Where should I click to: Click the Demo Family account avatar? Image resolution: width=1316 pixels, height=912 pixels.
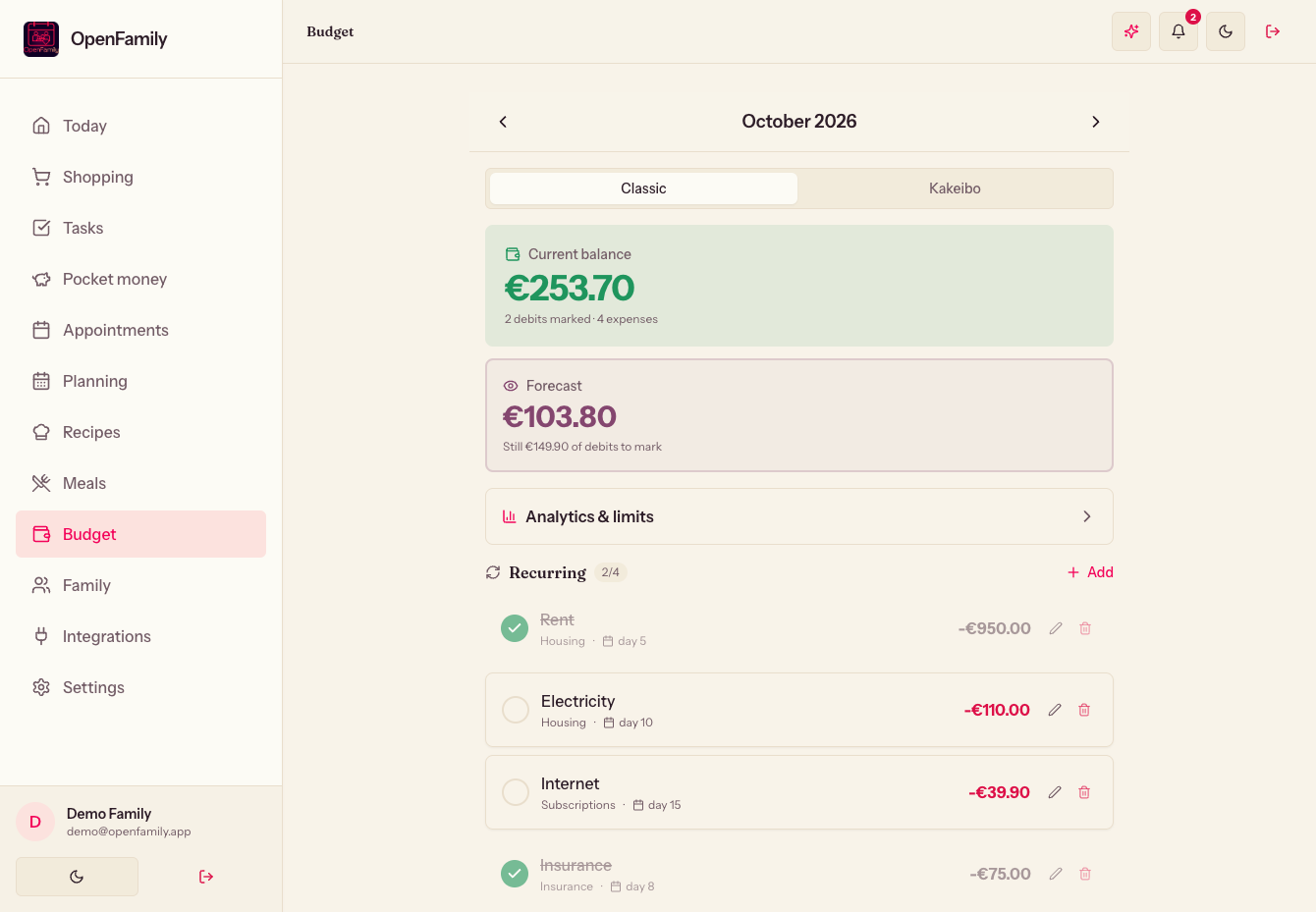[x=35, y=822]
